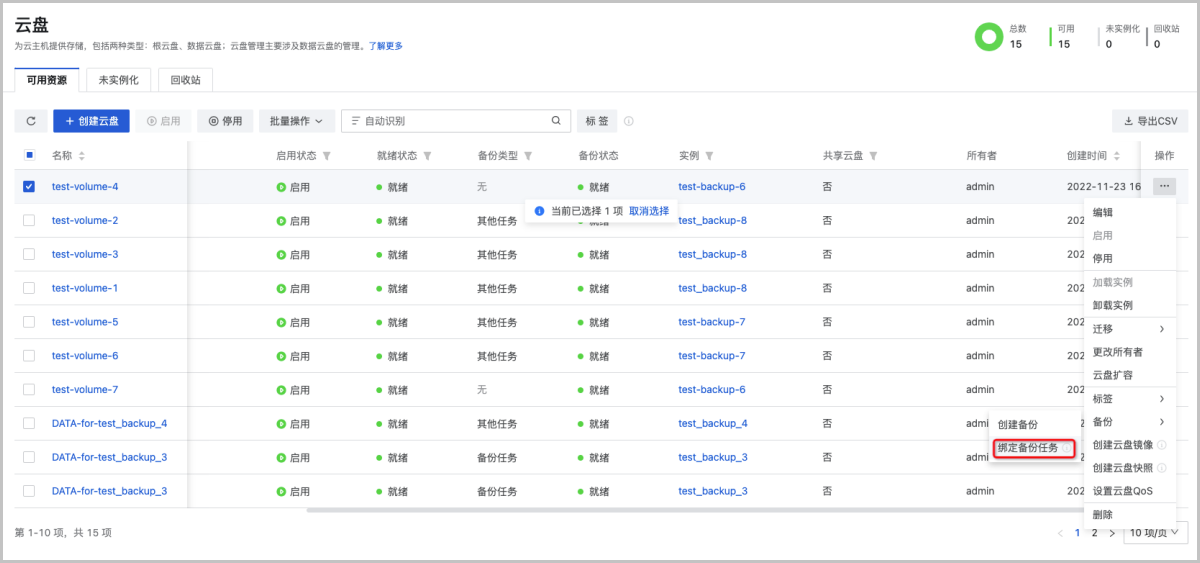
Task: Click the info icon beside 标签 button
Action: point(629,121)
